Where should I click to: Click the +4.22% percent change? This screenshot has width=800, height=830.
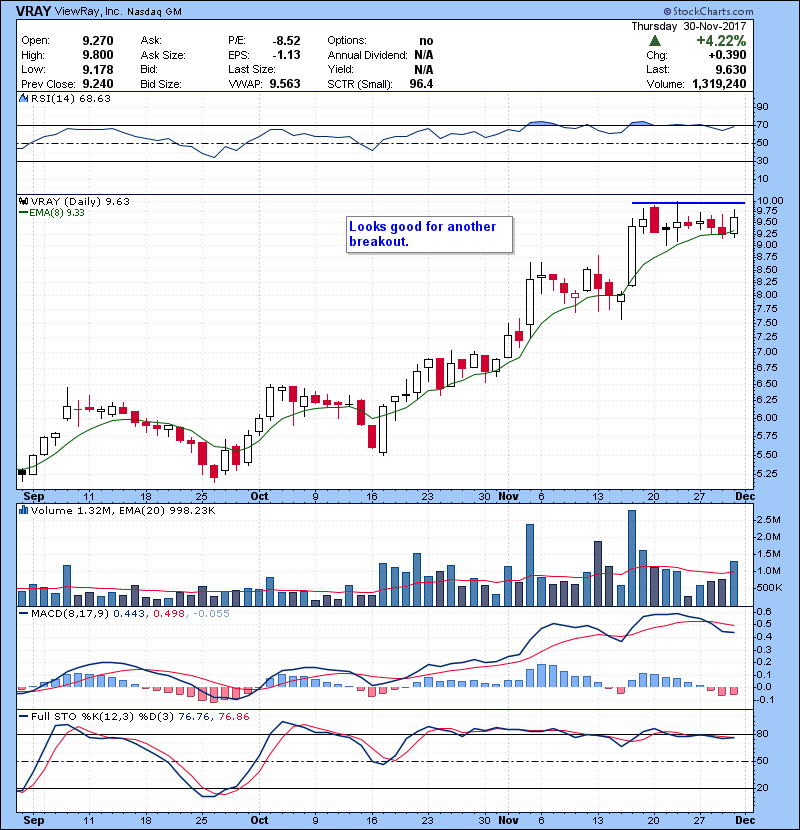point(721,41)
